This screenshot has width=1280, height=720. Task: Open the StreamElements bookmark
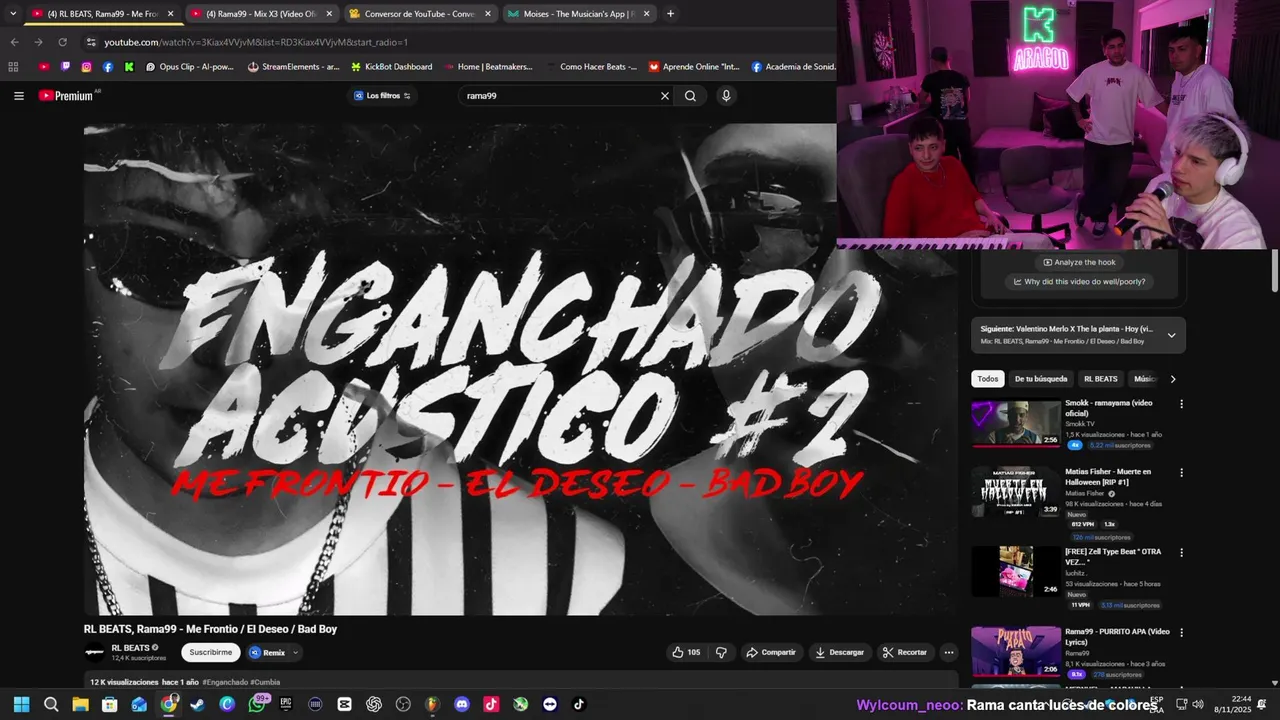[x=293, y=67]
